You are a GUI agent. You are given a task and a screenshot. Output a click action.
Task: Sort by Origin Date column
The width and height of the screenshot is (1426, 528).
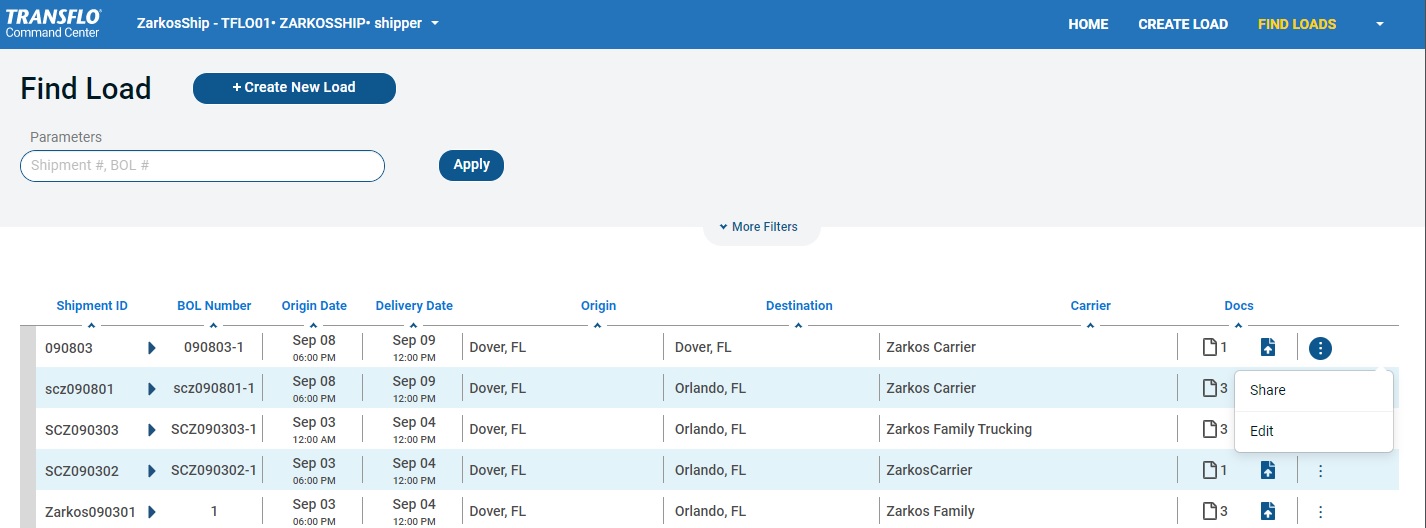[x=314, y=306]
